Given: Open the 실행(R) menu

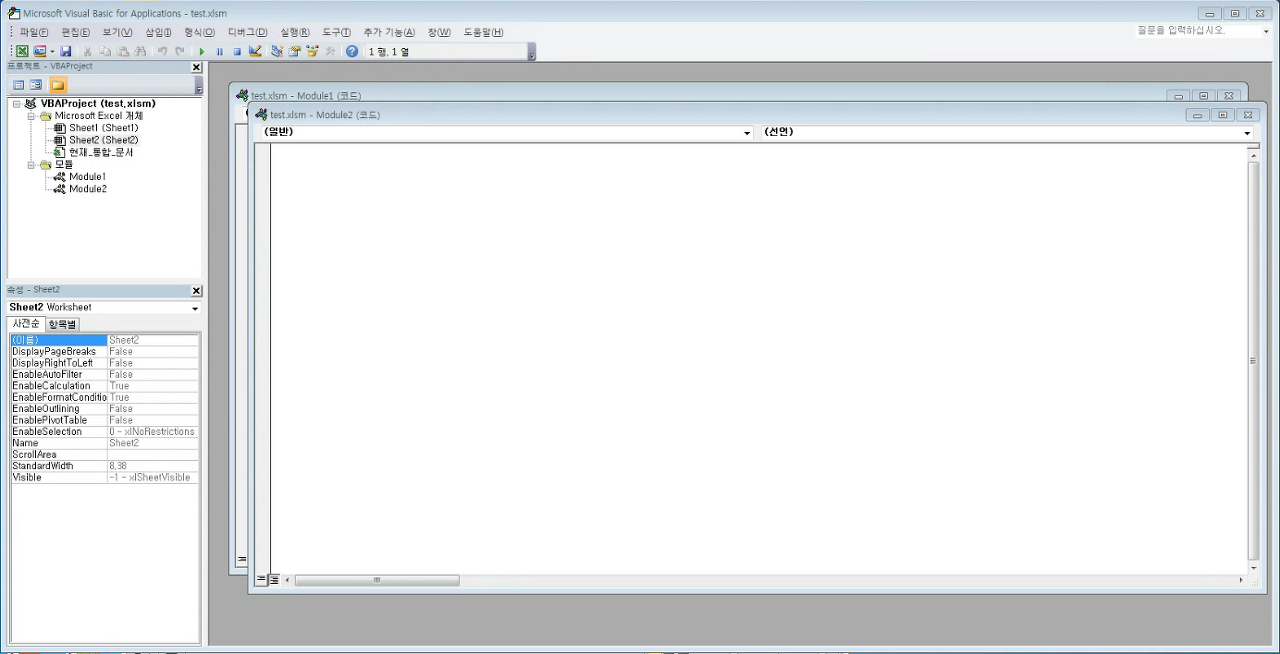Looking at the screenshot, I should [295, 32].
